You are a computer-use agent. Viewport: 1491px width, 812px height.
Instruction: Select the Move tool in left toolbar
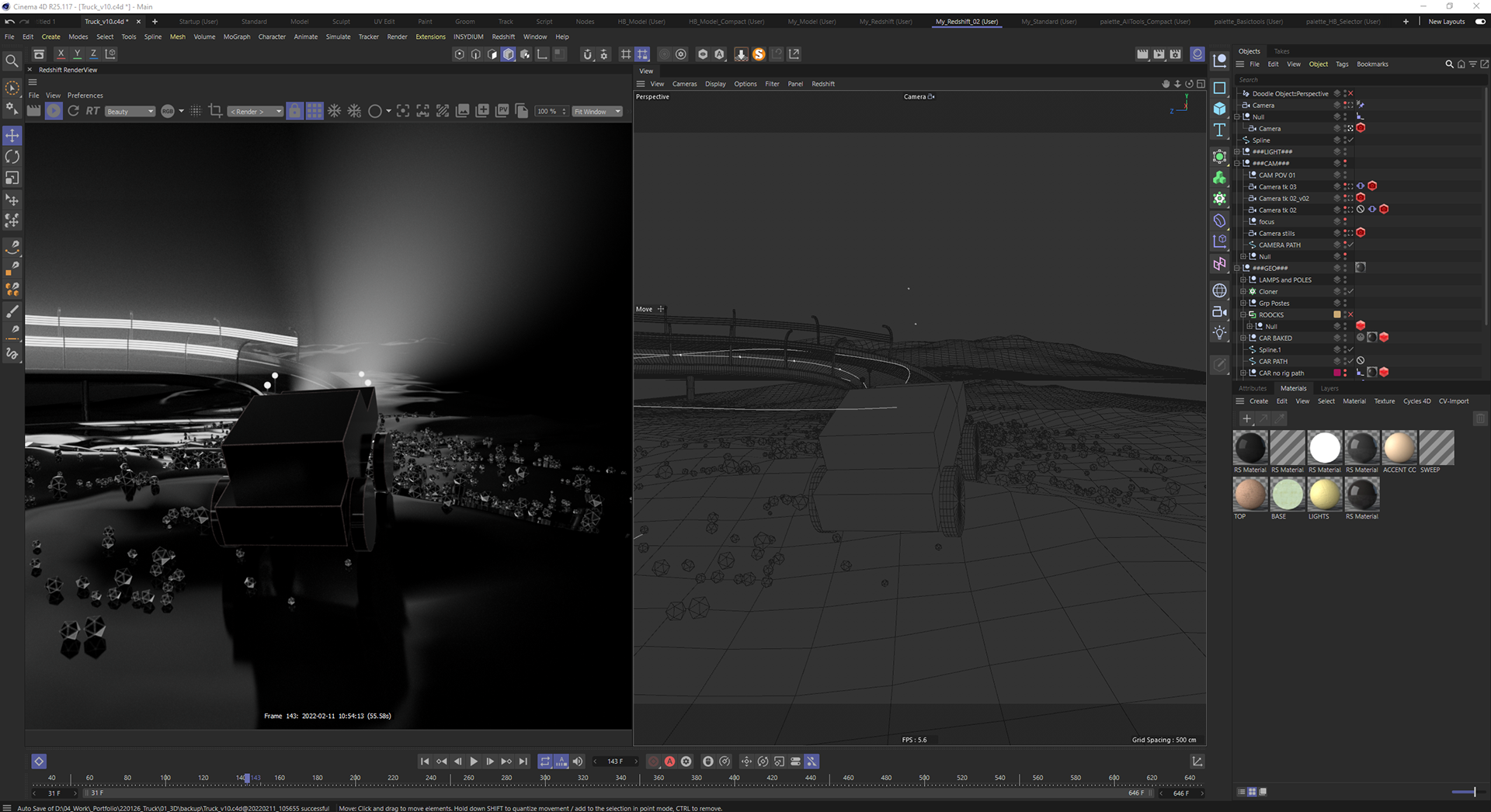click(12, 136)
